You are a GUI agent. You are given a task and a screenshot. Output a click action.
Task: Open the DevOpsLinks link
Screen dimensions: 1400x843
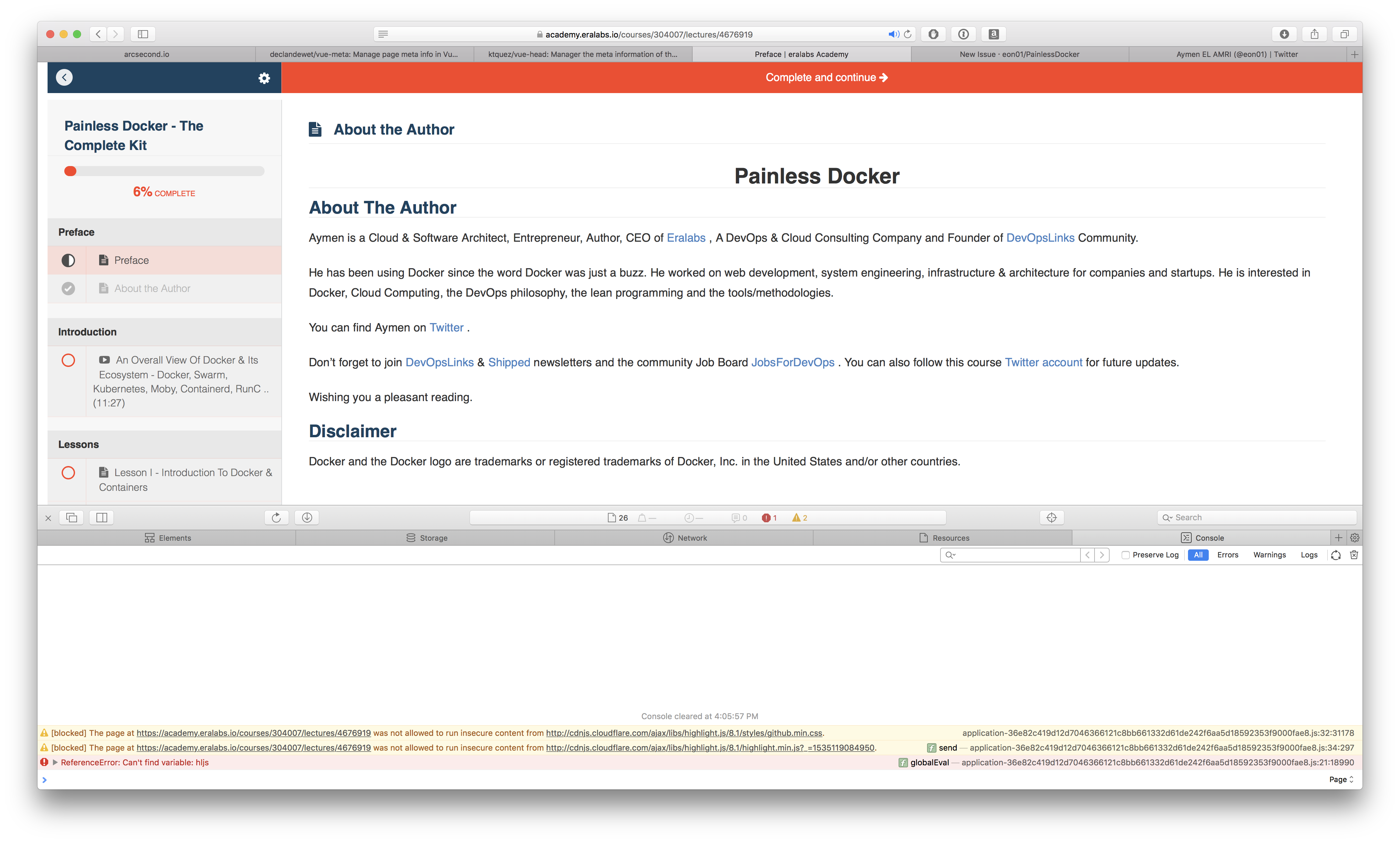coord(1040,238)
